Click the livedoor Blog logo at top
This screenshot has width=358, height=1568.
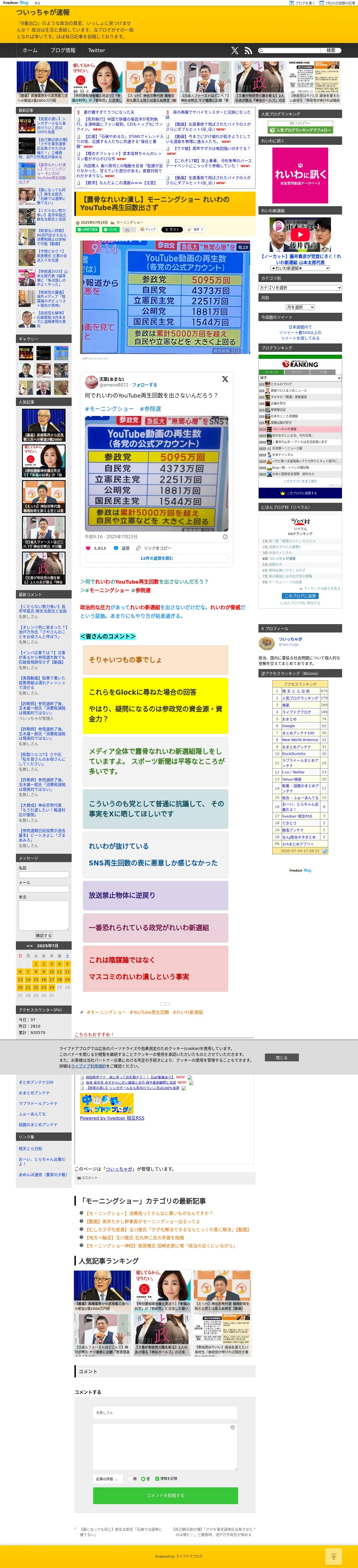(16, 3)
